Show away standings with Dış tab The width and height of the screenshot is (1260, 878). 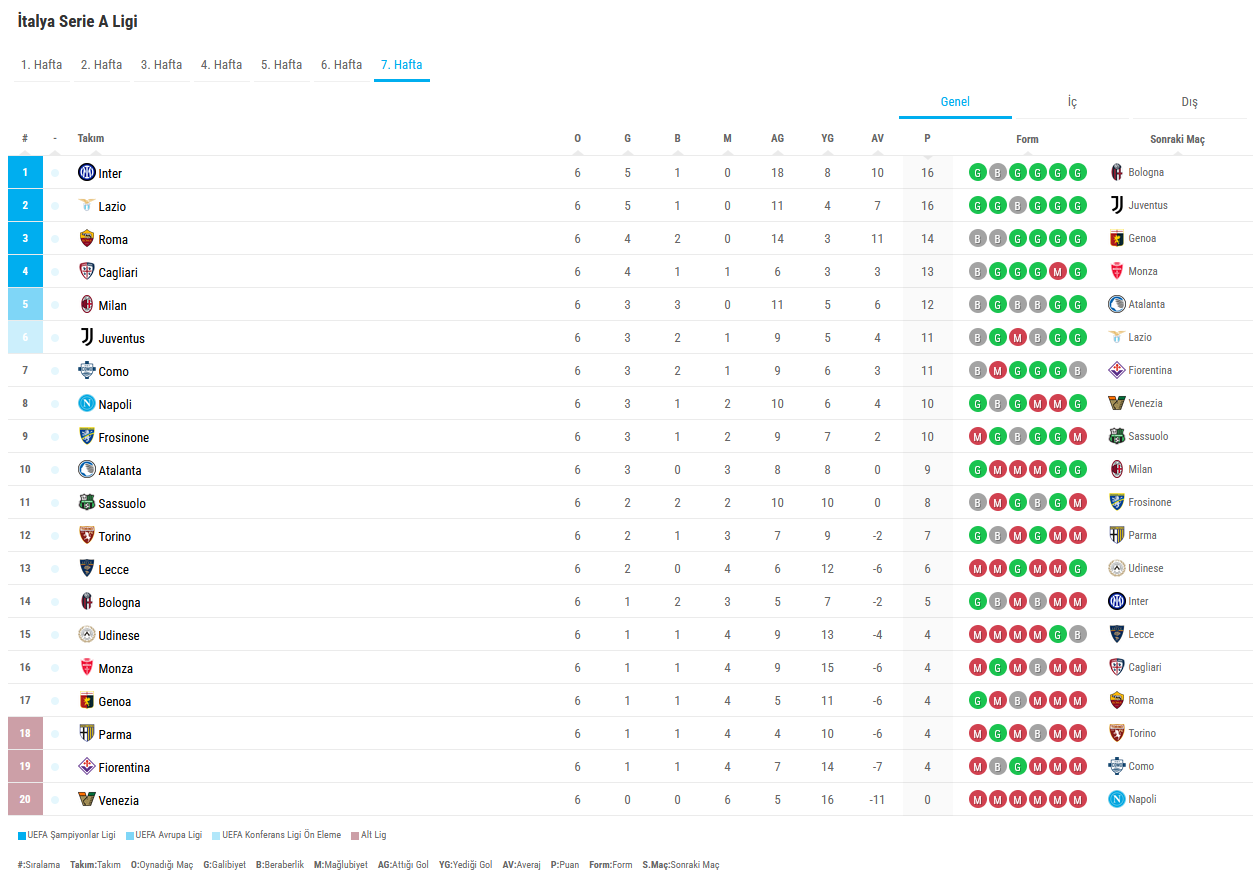1189,102
